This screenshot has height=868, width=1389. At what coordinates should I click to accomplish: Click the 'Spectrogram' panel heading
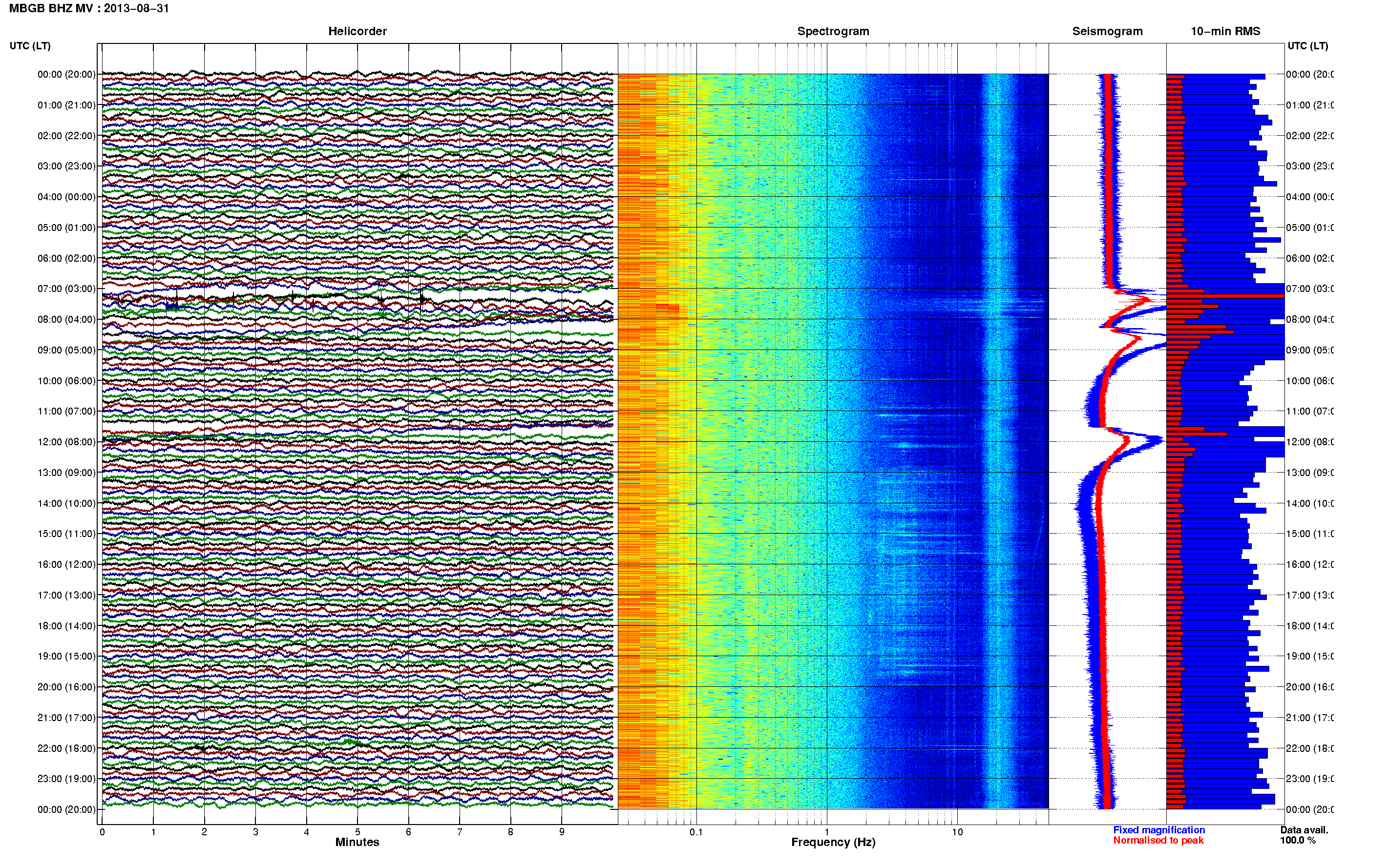833,31
